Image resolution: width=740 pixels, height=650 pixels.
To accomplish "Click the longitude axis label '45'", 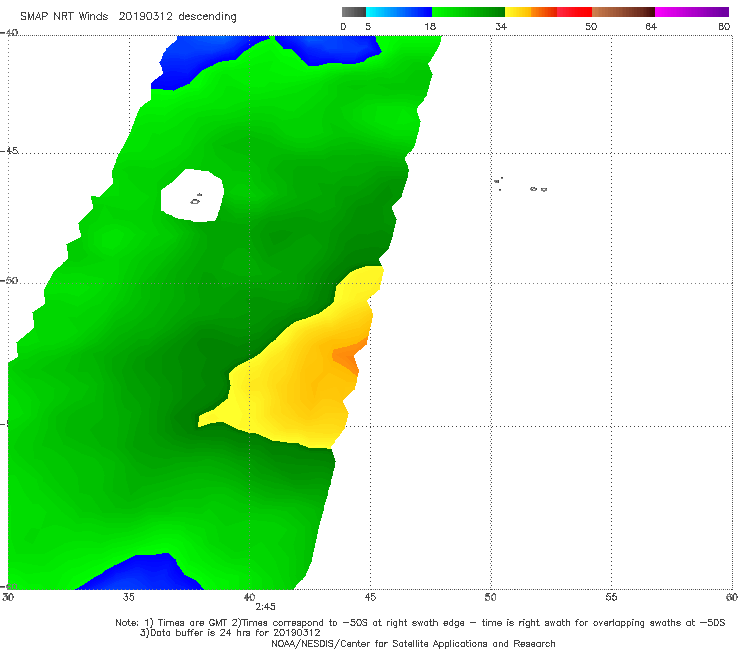I will (370, 597).
